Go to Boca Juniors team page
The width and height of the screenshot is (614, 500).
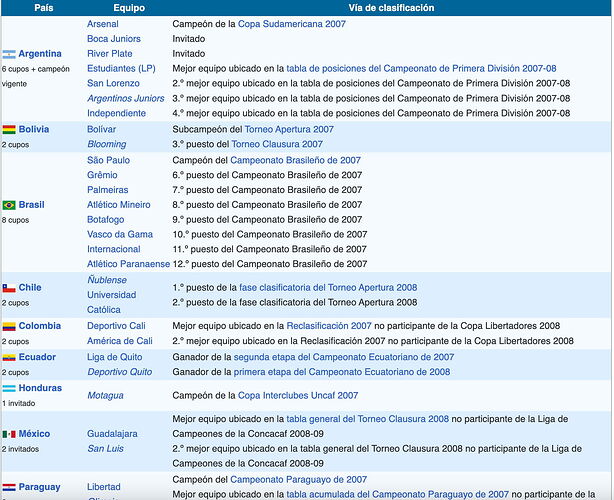pos(114,39)
